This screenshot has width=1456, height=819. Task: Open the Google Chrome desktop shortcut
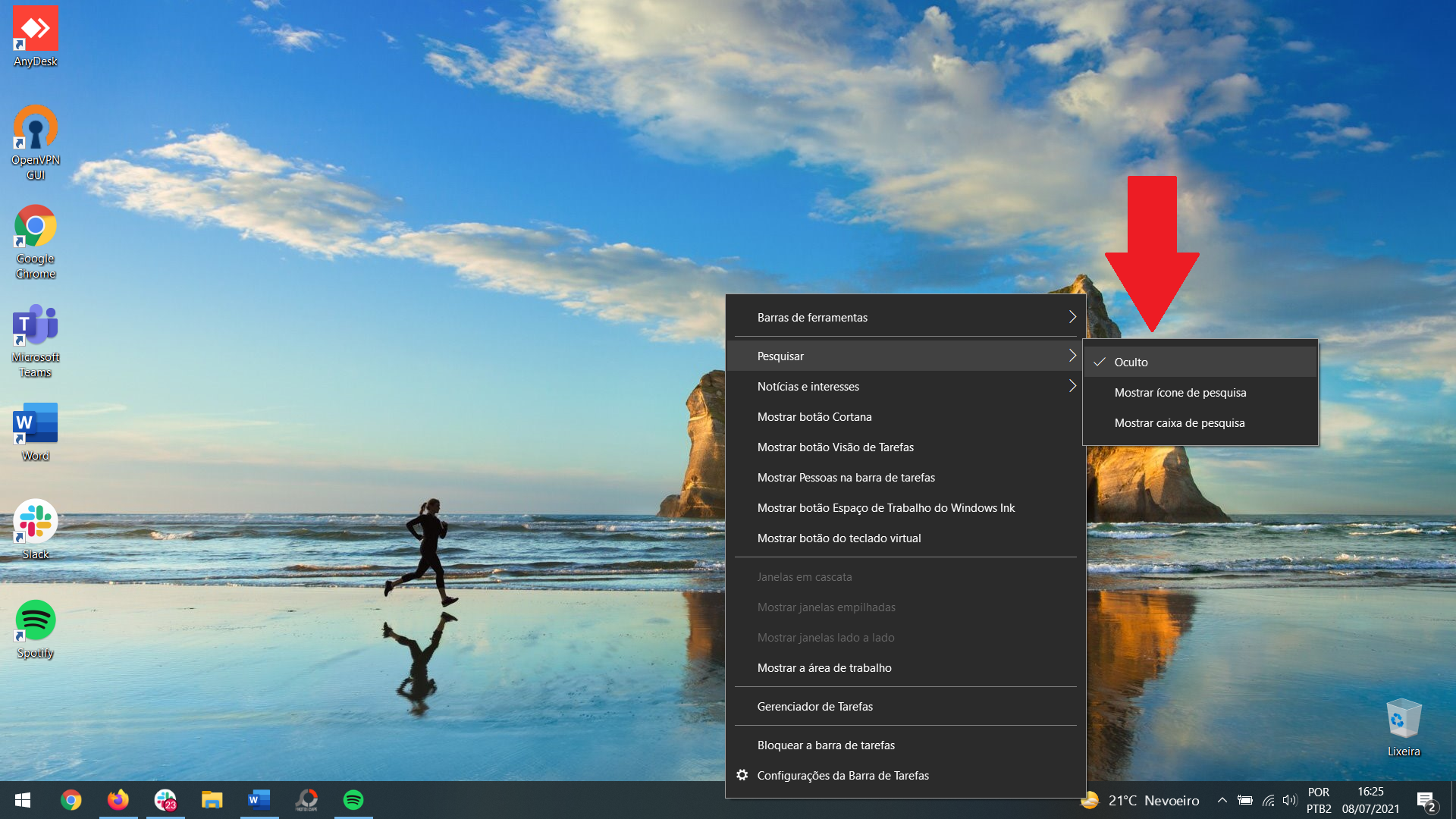coord(36,241)
